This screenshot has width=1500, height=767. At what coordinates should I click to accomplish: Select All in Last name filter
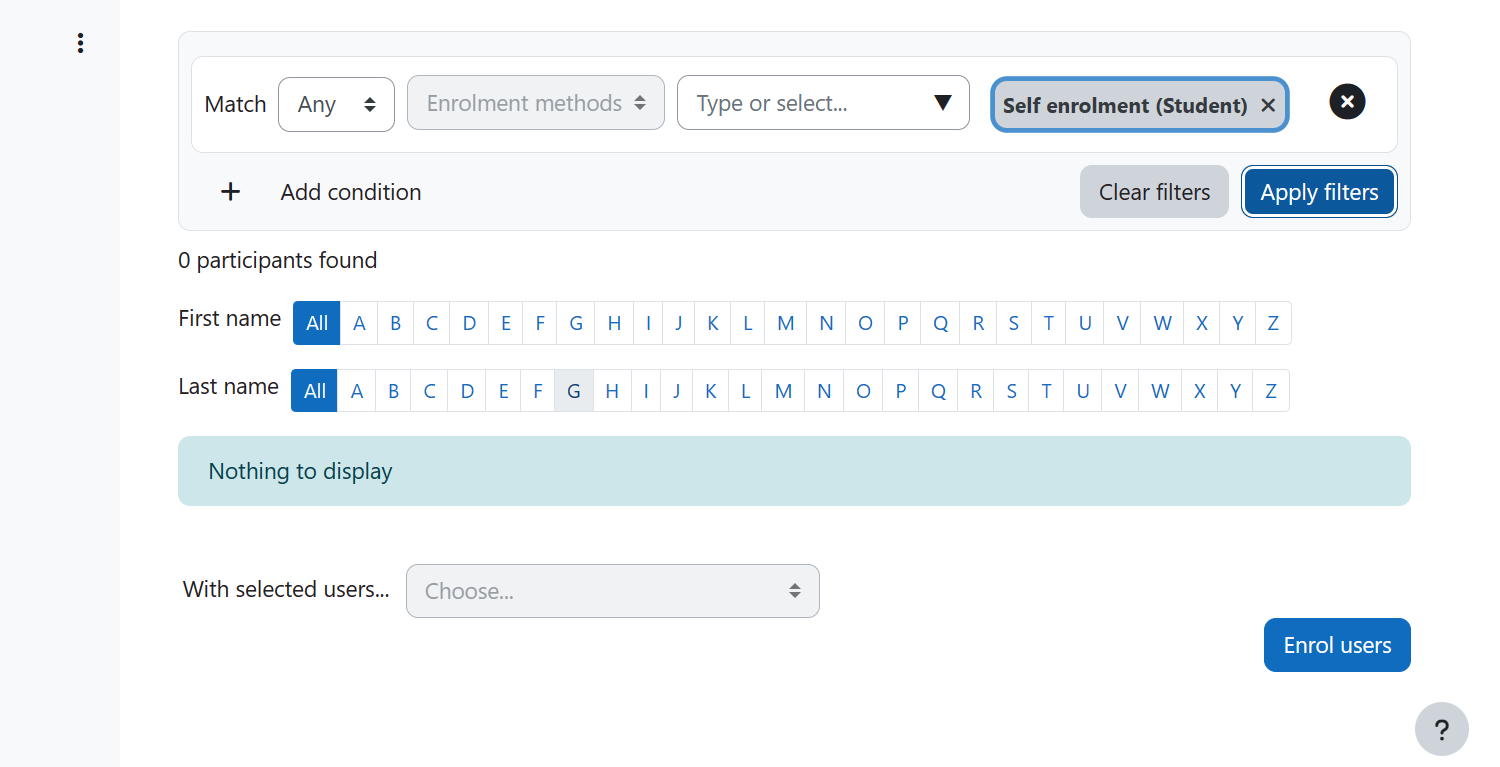pos(315,391)
